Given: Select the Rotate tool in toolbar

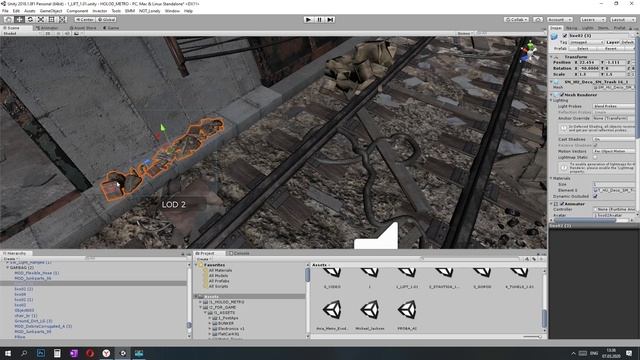Looking at the screenshot, I should (x=30, y=19).
